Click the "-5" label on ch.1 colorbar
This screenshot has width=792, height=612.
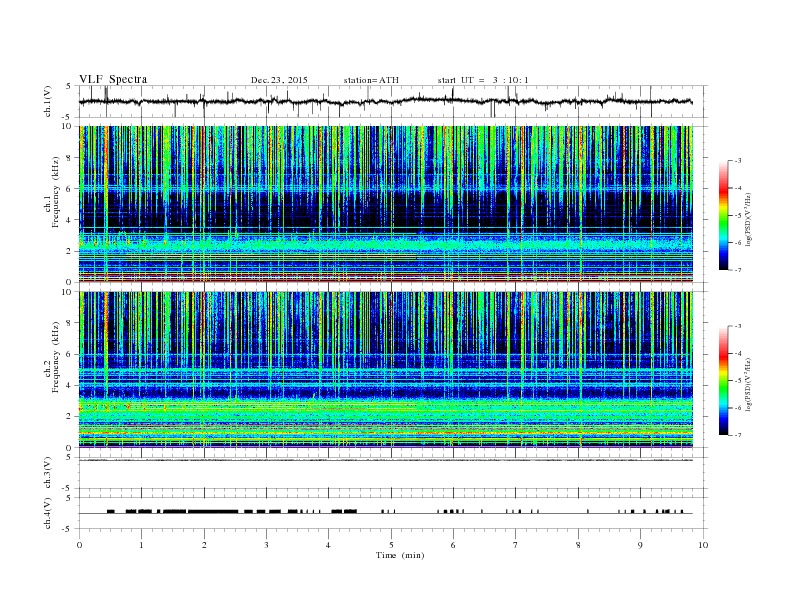click(738, 215)
